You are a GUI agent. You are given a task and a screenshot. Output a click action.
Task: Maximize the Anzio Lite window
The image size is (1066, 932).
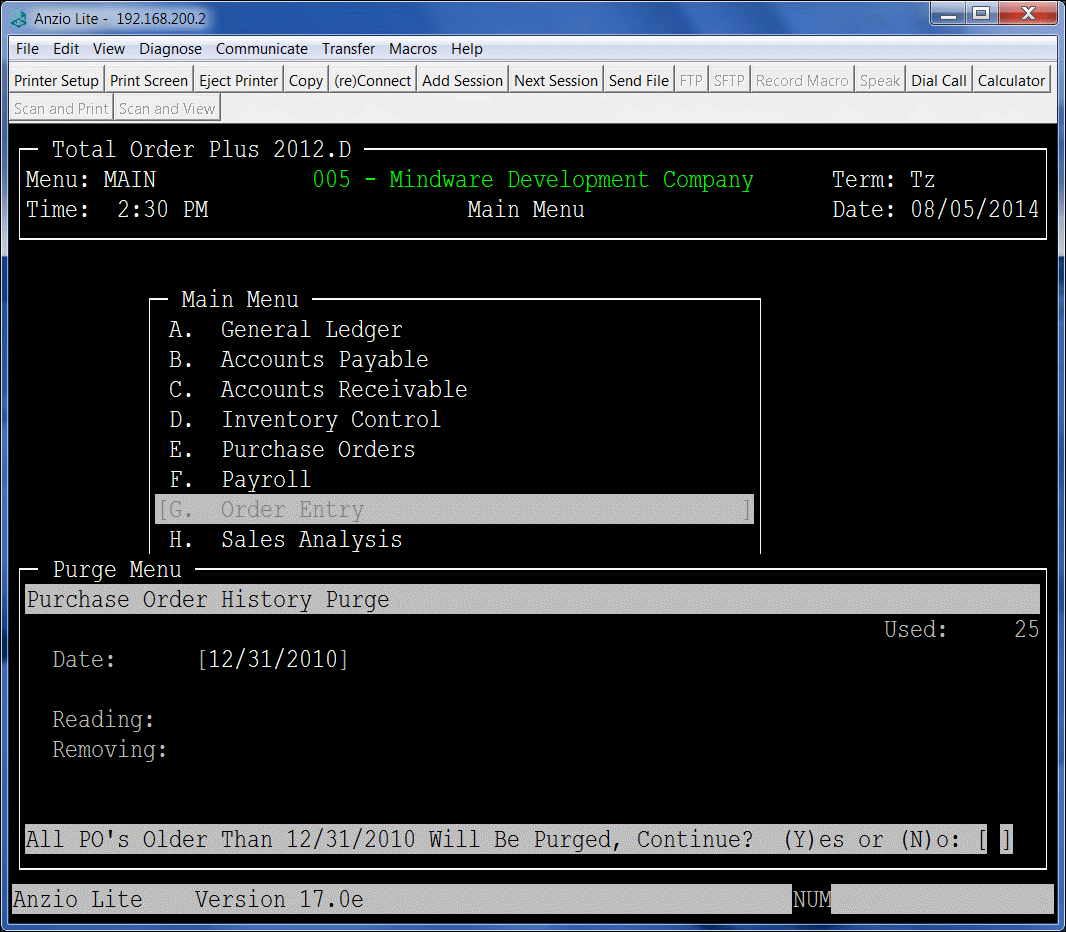pyautogui.click(x=981, y=14)
